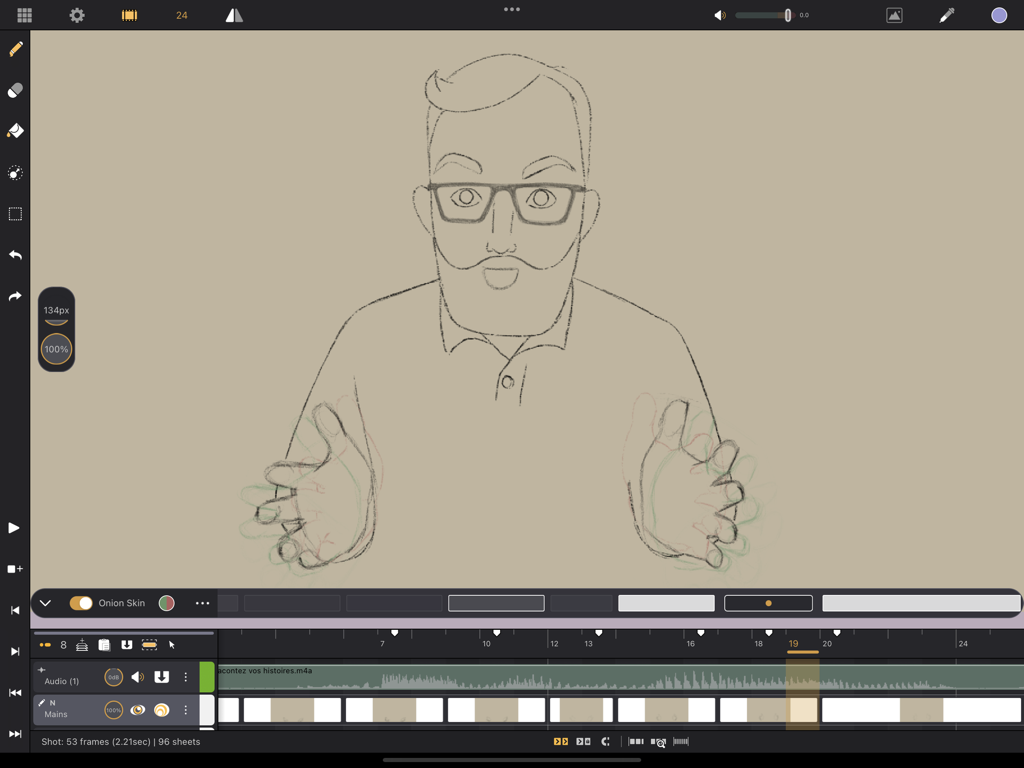1024x768 pixels.
Task: Collapse the Onion Skin panel chevron
Action: (x=44, y=603)
